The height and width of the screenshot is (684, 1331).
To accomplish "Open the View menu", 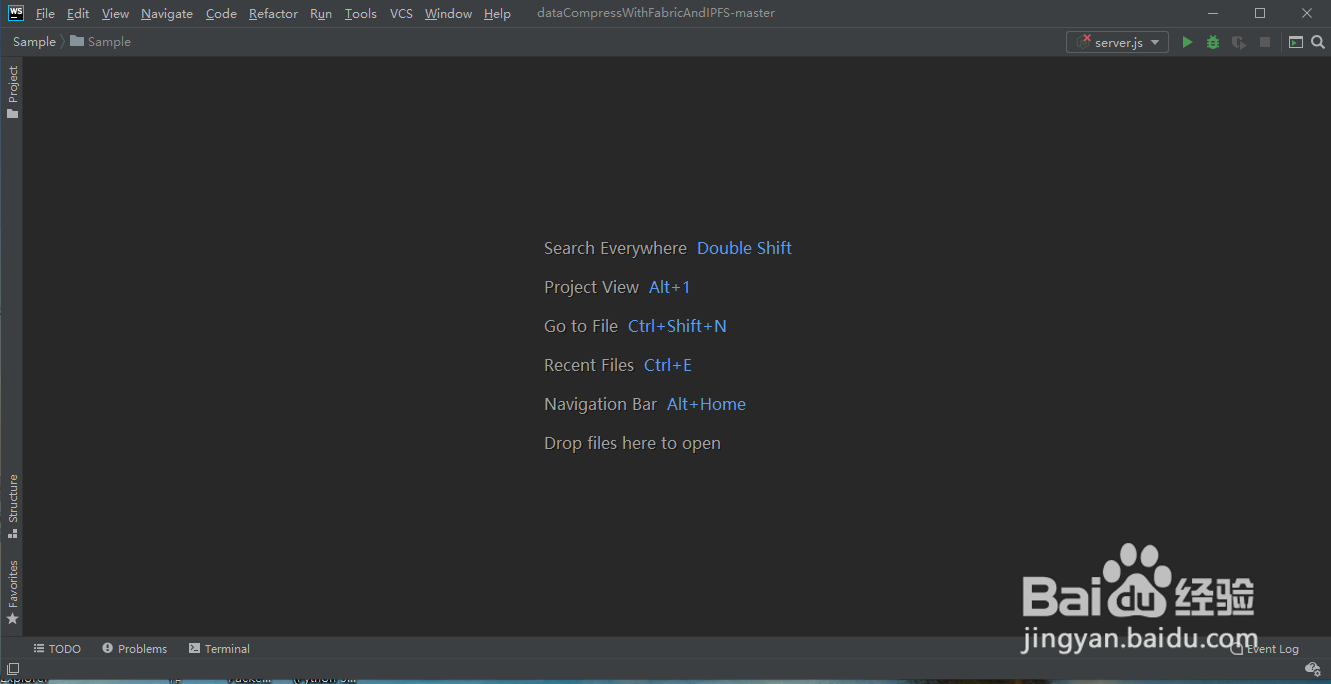I will [115, 13].
